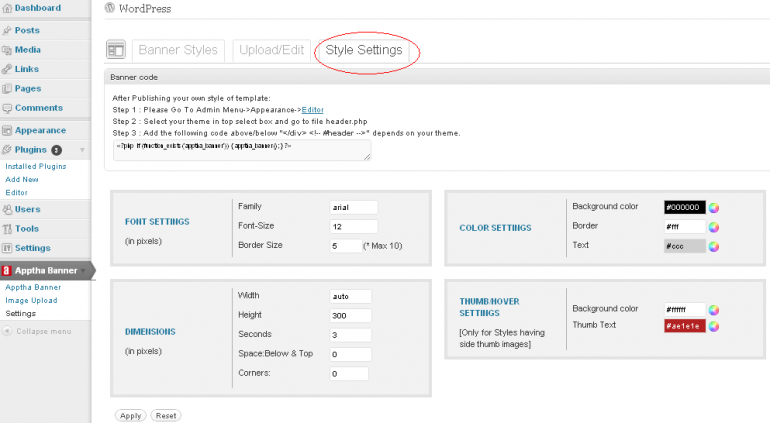Click the black #000000 background color field
The height and width of the screenshot is (423, 770).
pos(685,207)
